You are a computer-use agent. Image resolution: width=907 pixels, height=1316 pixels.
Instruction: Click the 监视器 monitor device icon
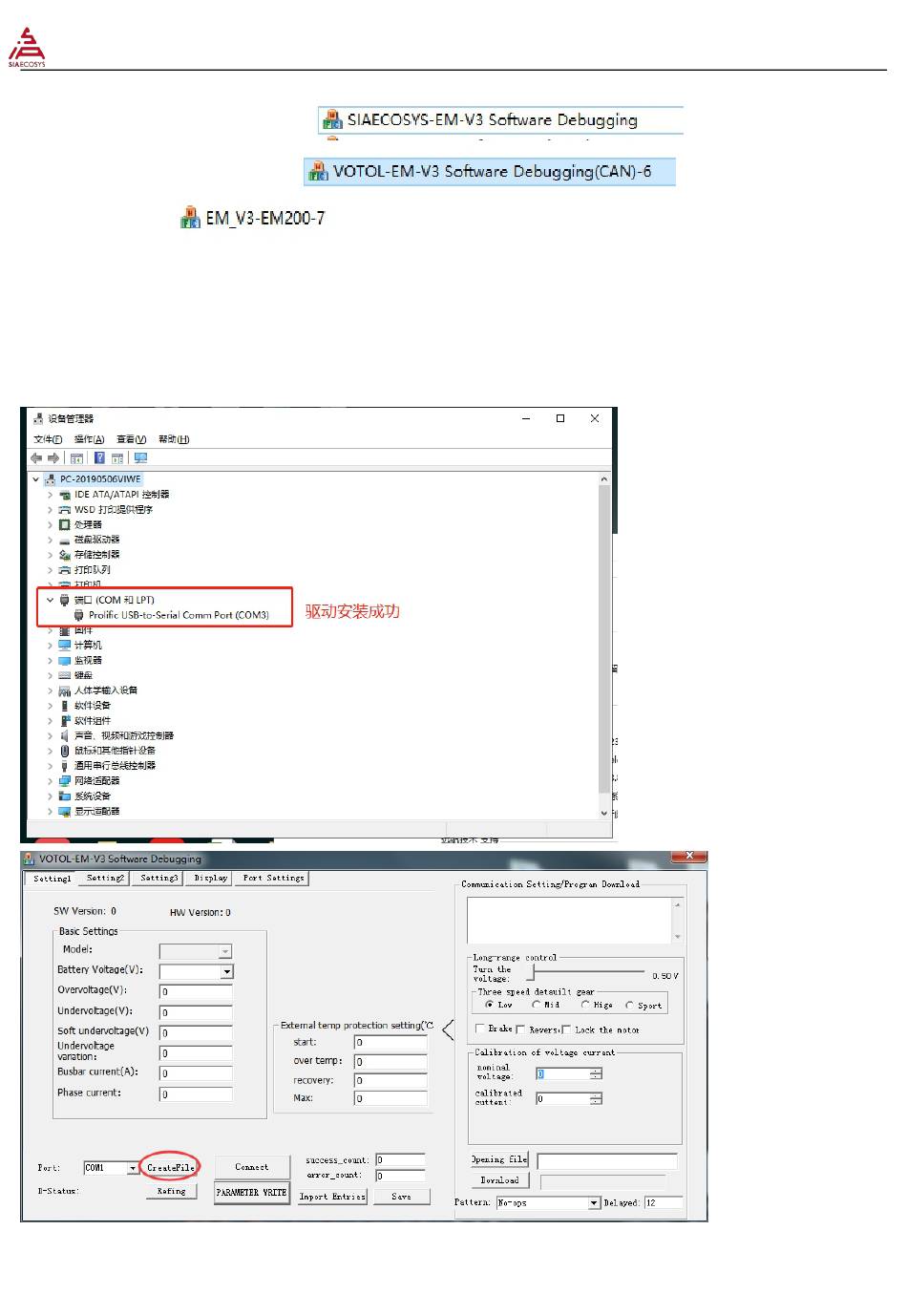65,661
